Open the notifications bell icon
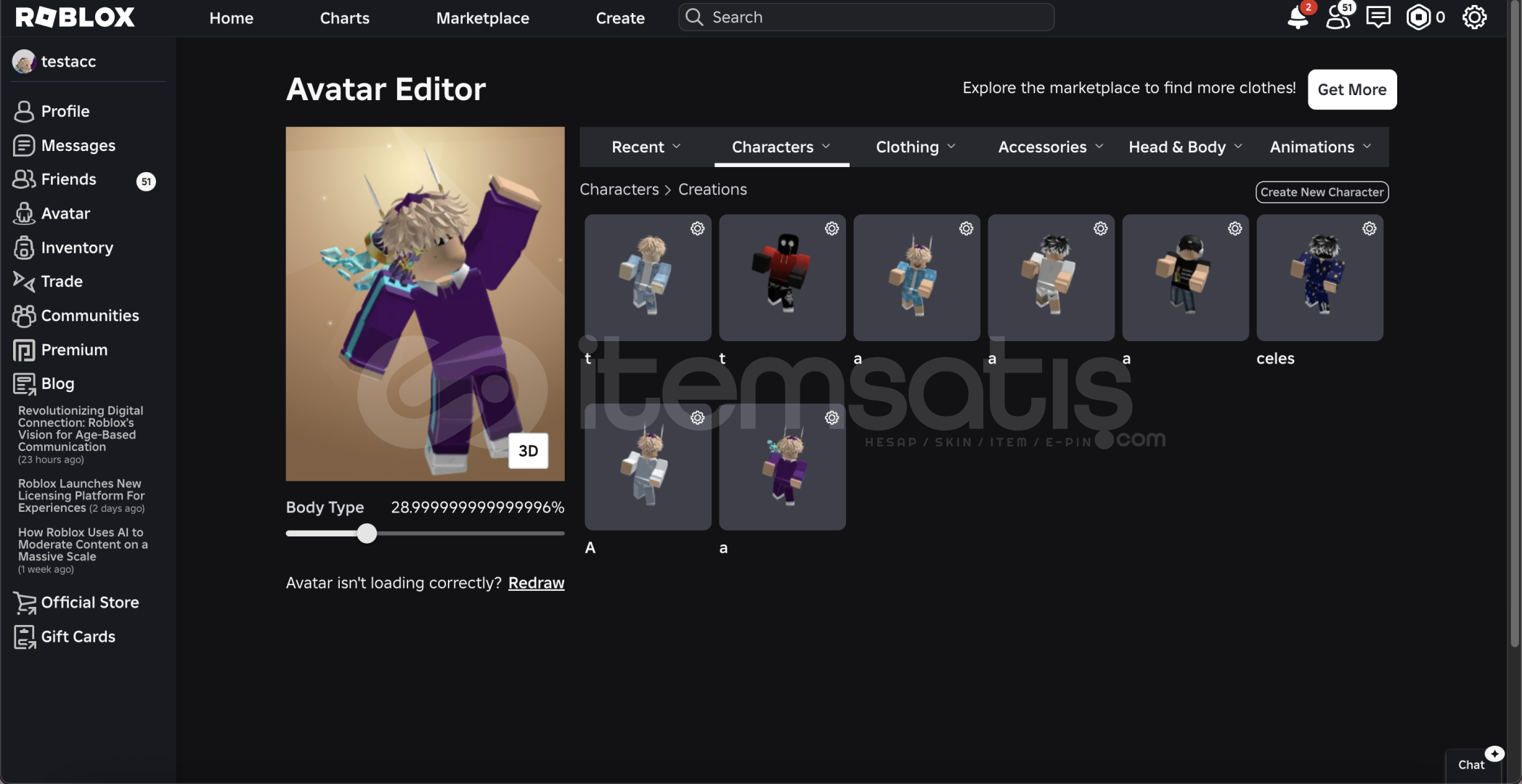 [1298, 17]
